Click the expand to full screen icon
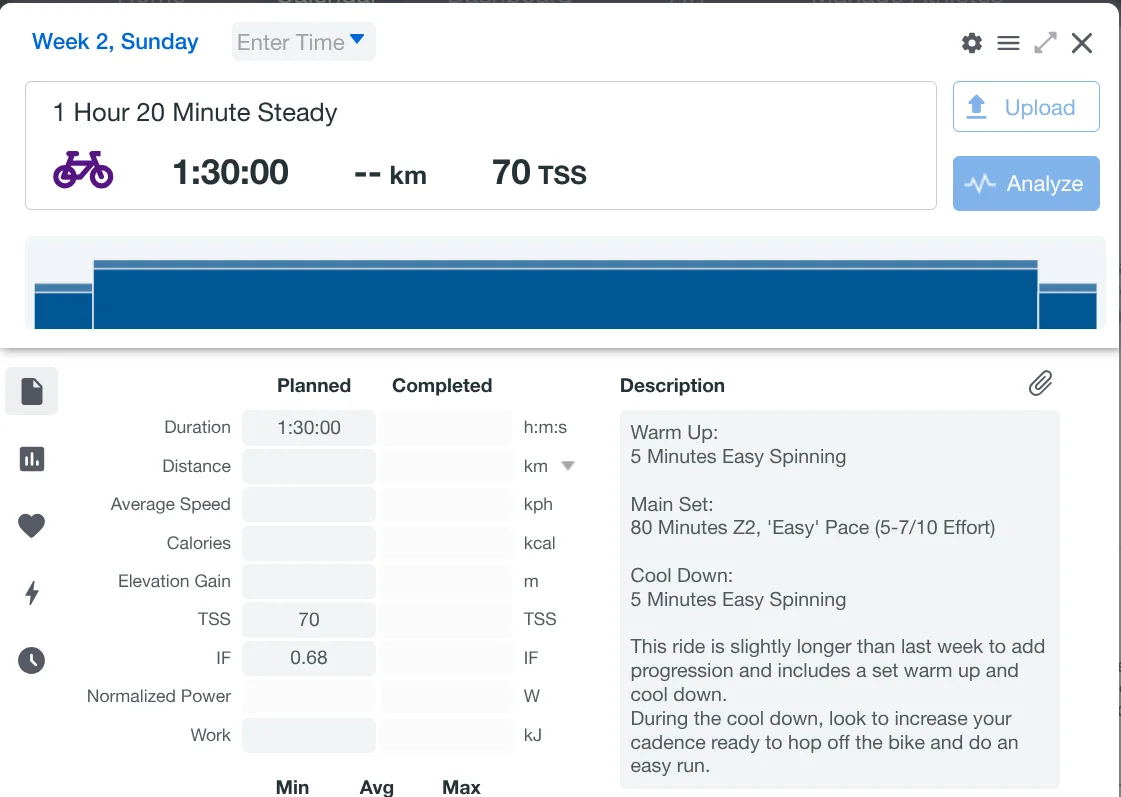Image resolution: width=1121 pixels, height=797 pixels. point(1045,43)
